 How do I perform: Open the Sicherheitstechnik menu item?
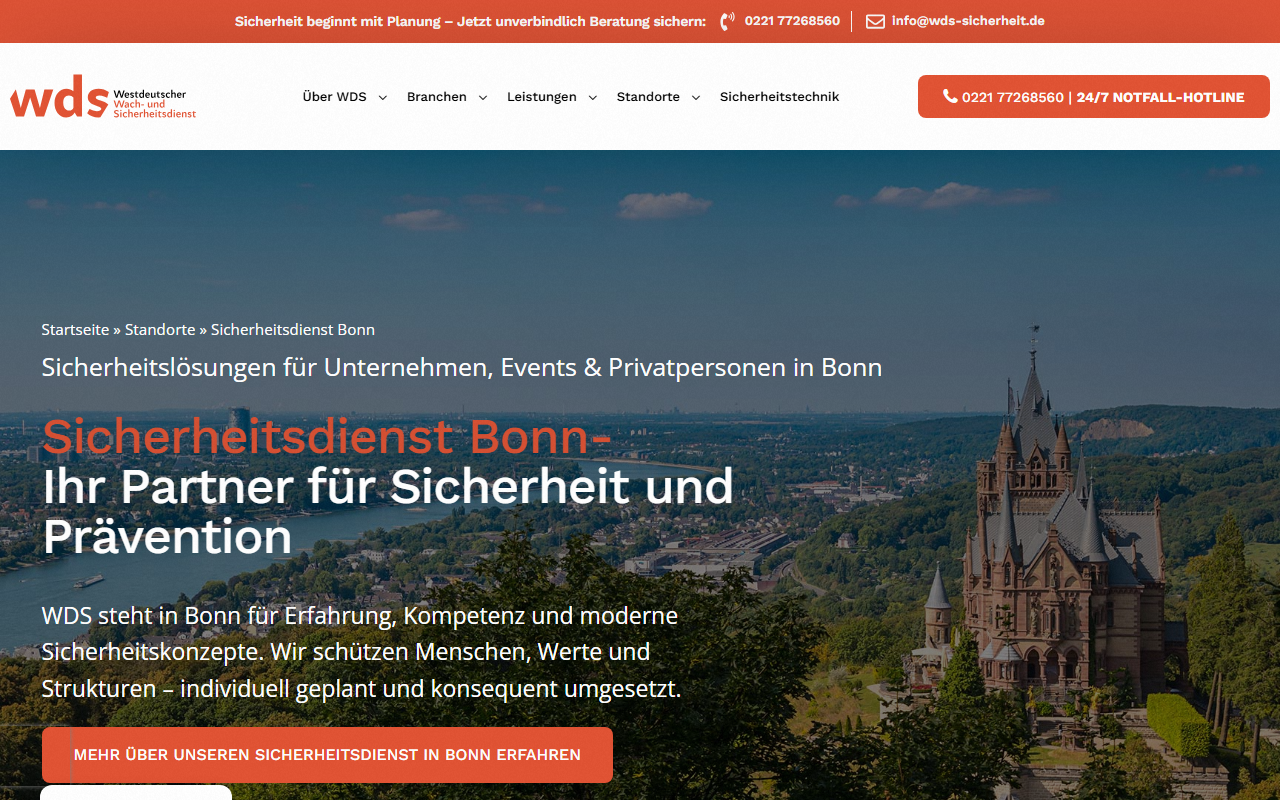pyautogui.click(x=779, y=97)
